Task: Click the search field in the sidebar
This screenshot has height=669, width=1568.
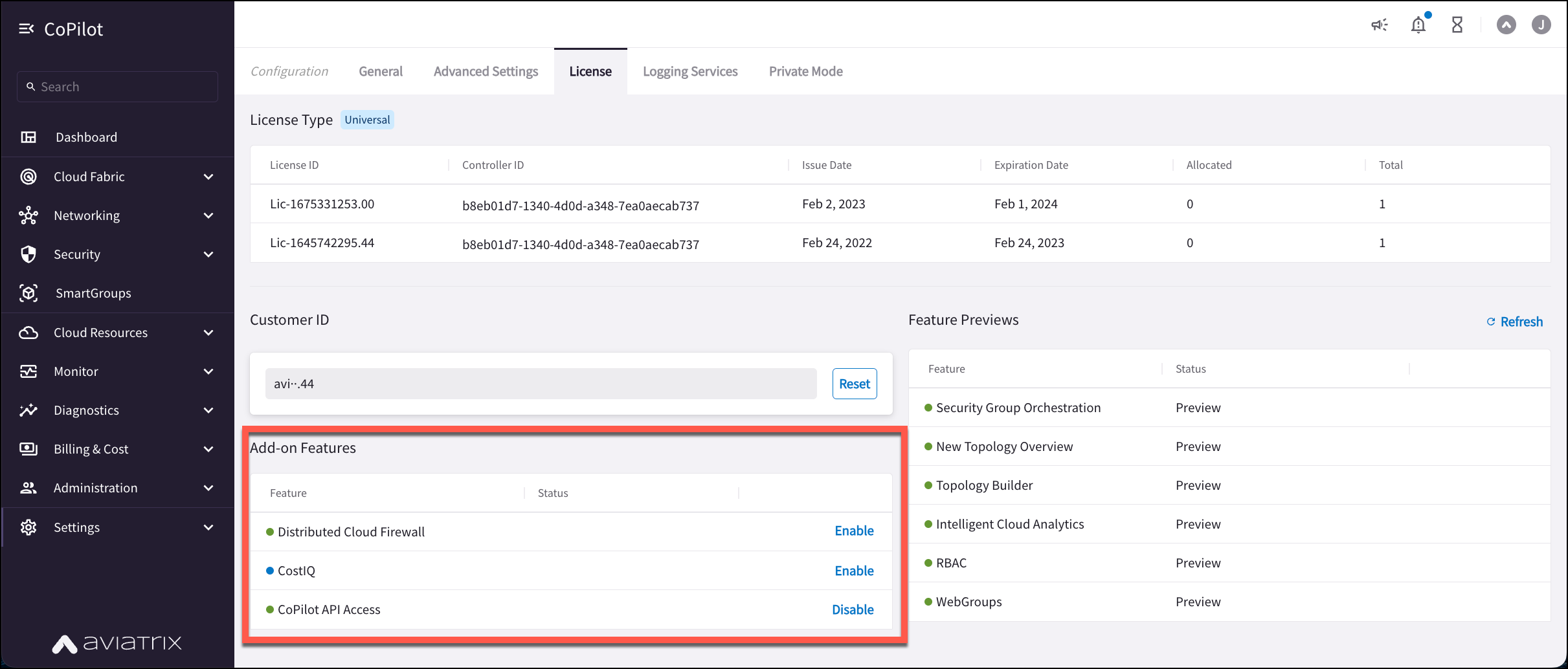Action: coord(117,86)
